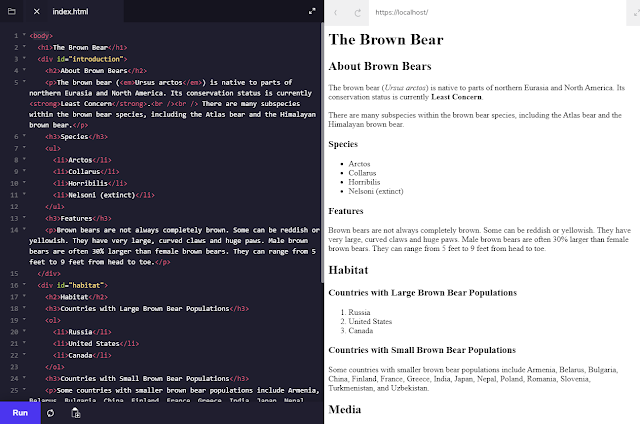Go back in the preview browser

click(336, 13)
